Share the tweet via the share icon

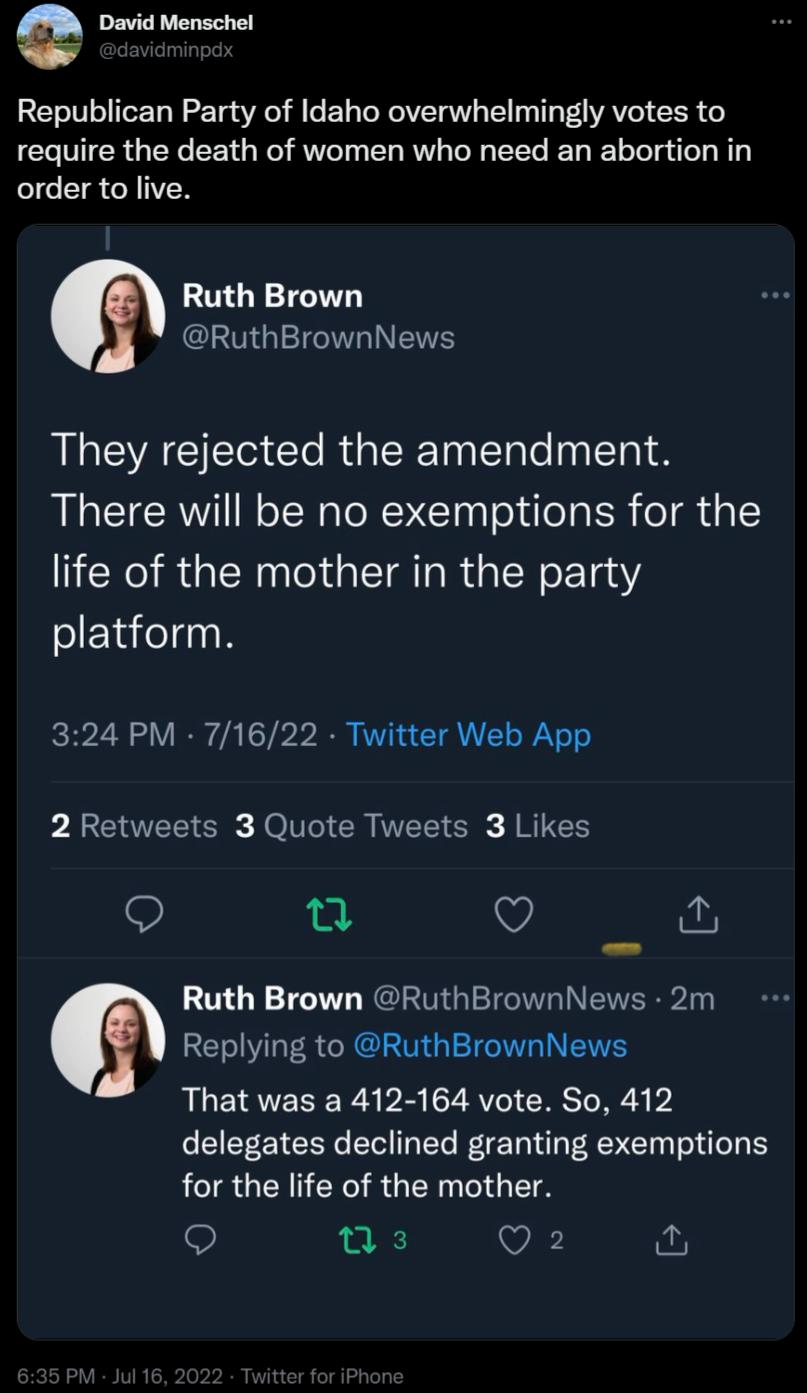698,913
